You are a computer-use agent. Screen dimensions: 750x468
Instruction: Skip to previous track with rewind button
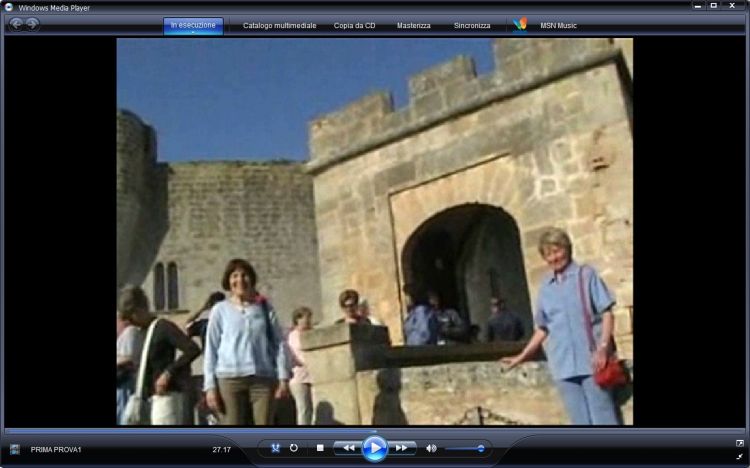tap(349, 448)
